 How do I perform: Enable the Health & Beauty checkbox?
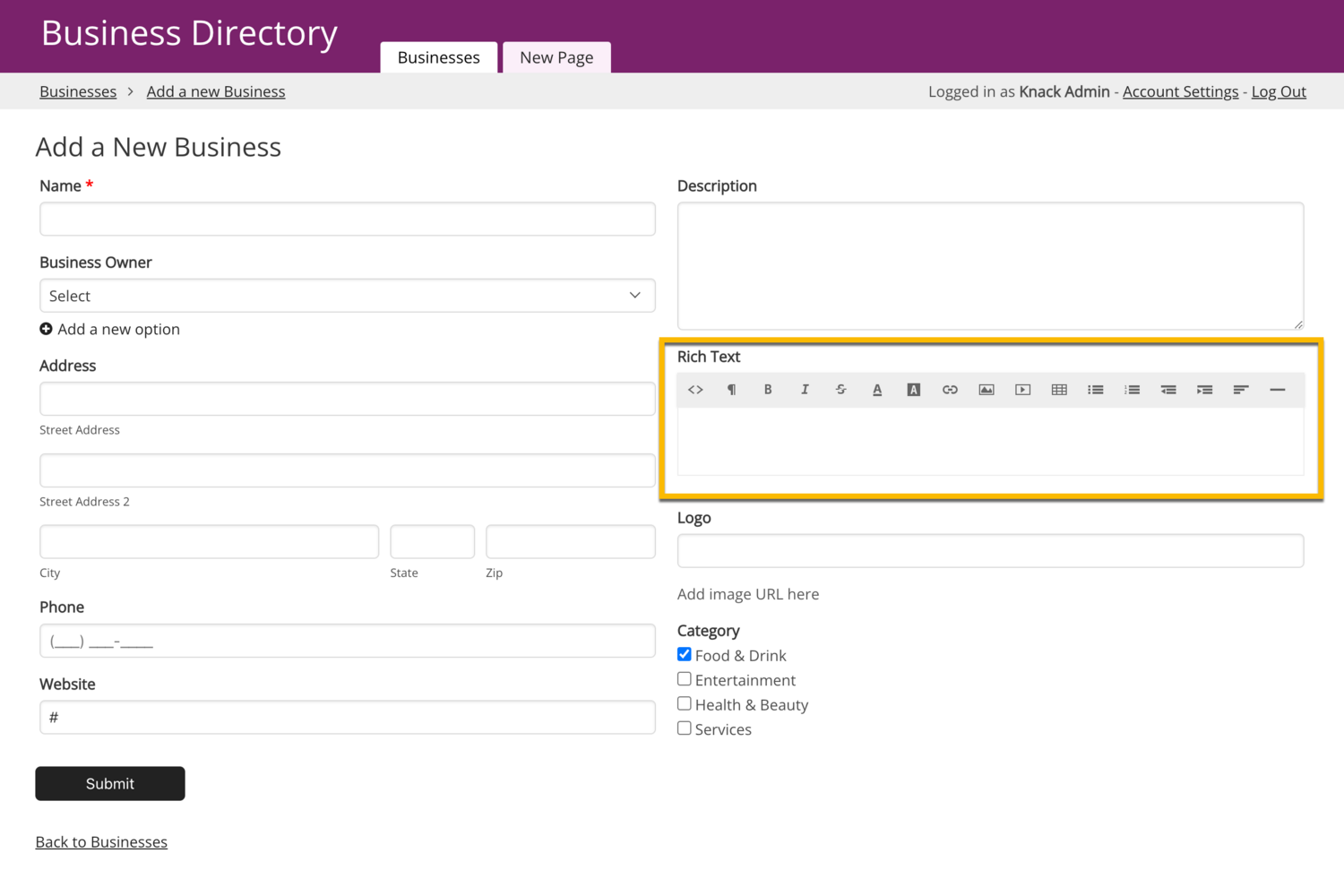(685, 704)
